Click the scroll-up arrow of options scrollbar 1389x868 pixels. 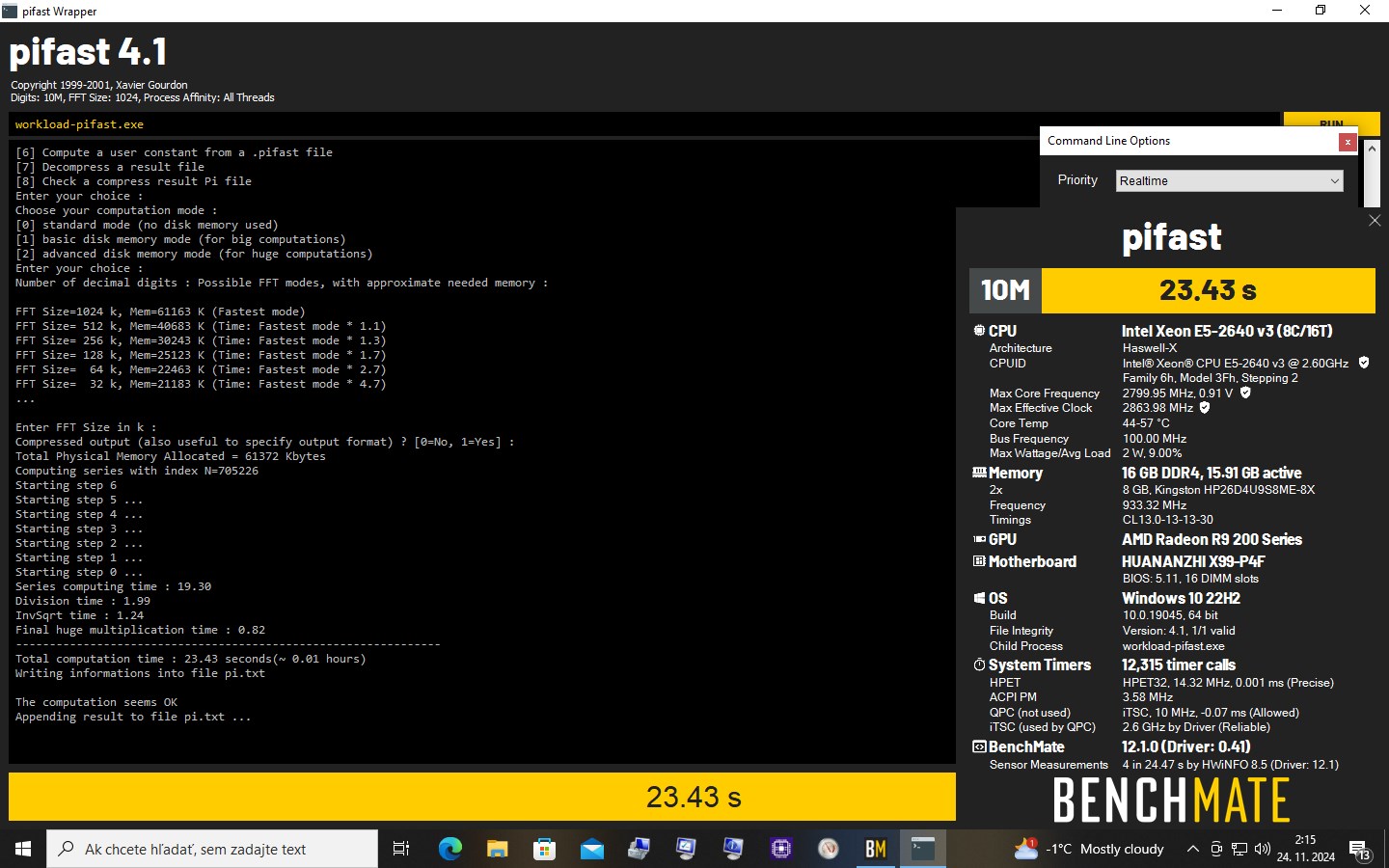tap(1372, 148)
